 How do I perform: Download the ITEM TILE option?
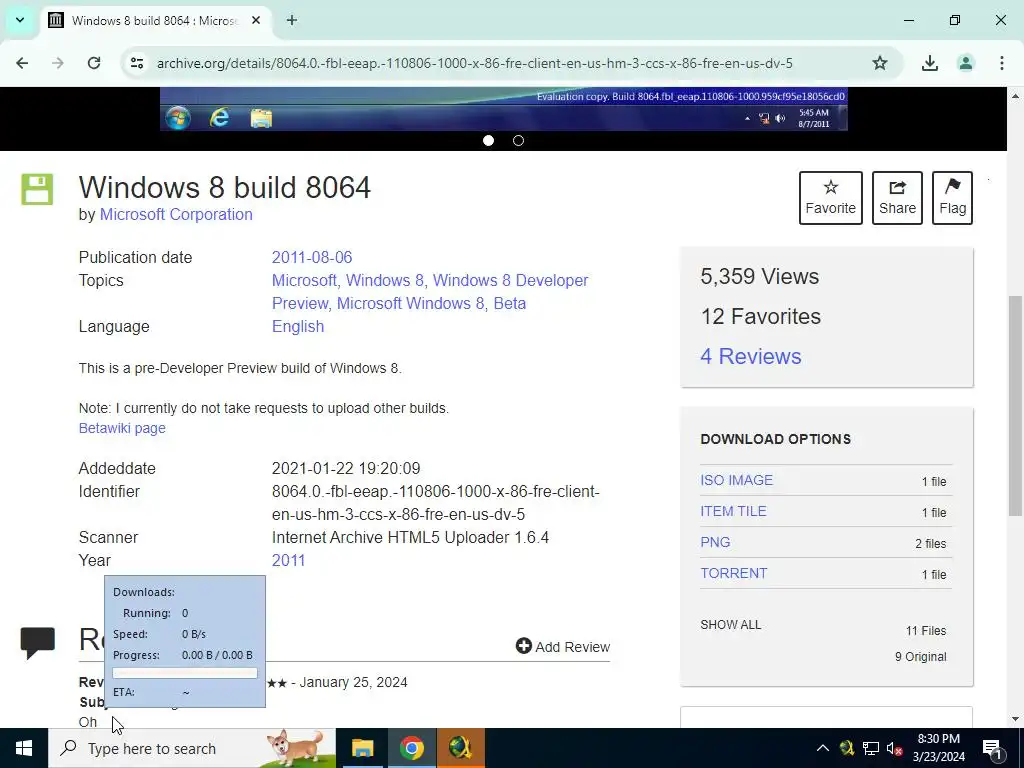733,511
